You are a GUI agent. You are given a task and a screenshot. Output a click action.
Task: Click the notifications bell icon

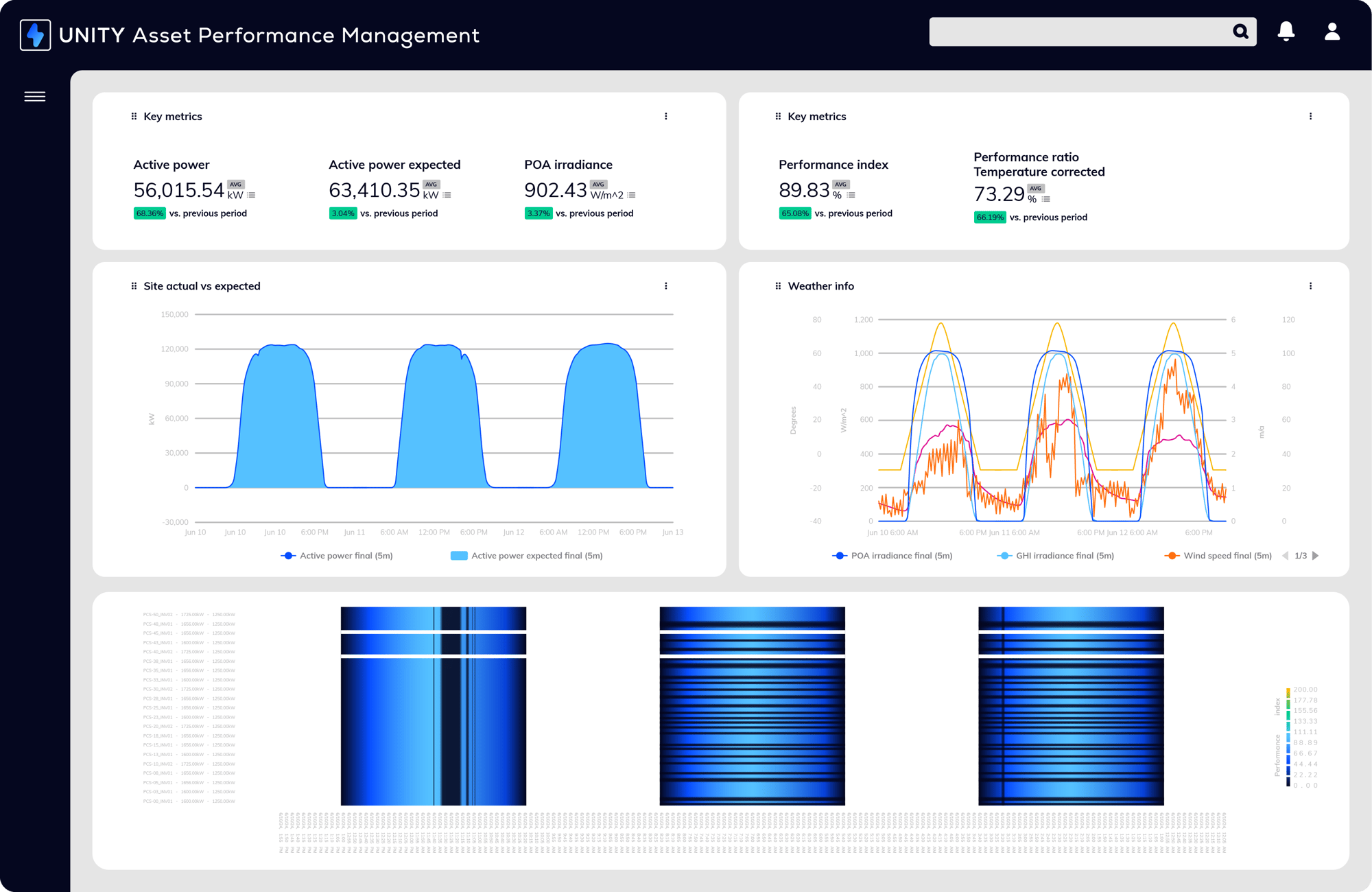1285,33
